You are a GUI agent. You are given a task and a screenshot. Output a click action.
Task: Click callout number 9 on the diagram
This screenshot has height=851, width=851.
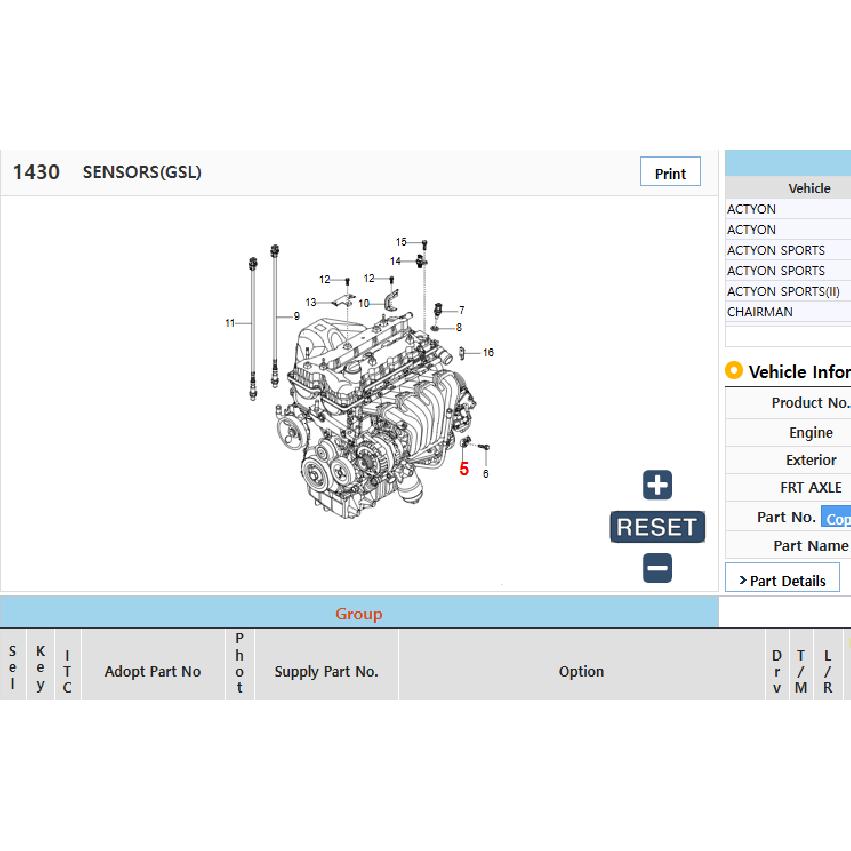pos(296,316)
